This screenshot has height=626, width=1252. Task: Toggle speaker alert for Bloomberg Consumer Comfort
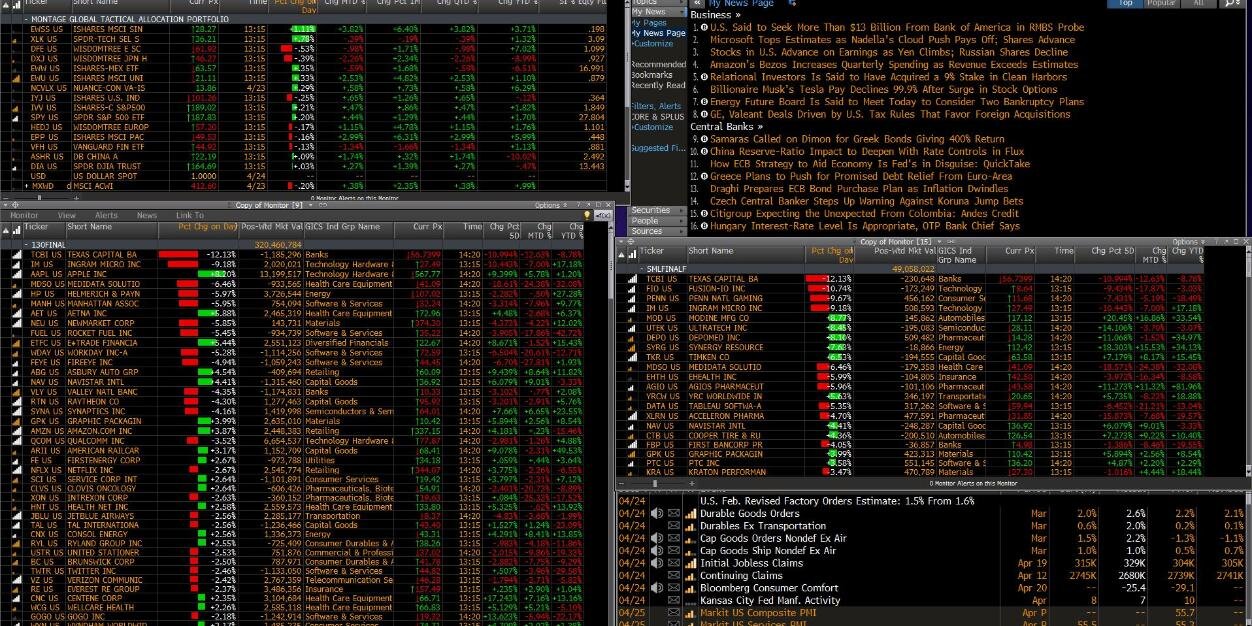click(657, 587)
